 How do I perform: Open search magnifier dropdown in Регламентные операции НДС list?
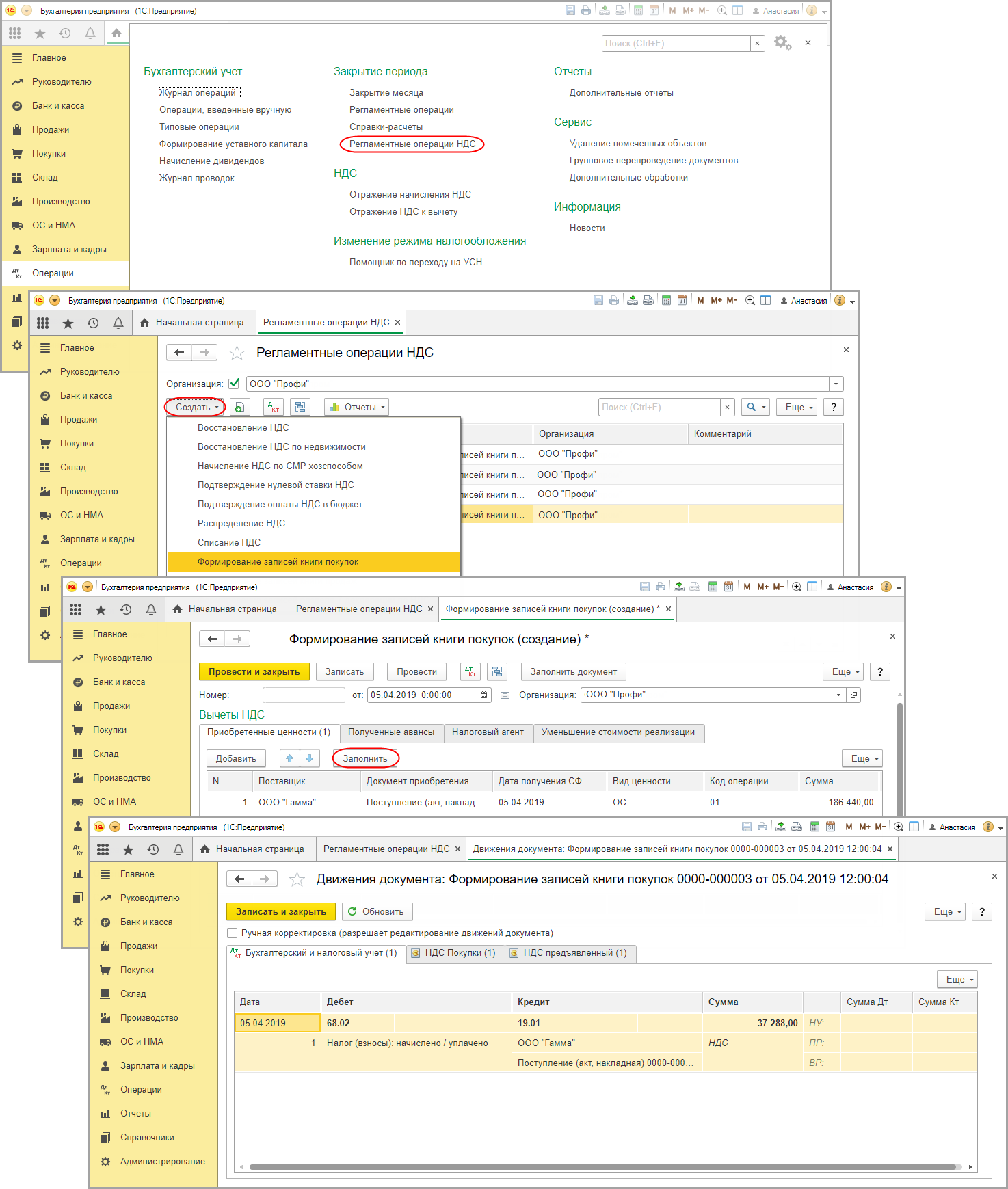pos(755,408)
